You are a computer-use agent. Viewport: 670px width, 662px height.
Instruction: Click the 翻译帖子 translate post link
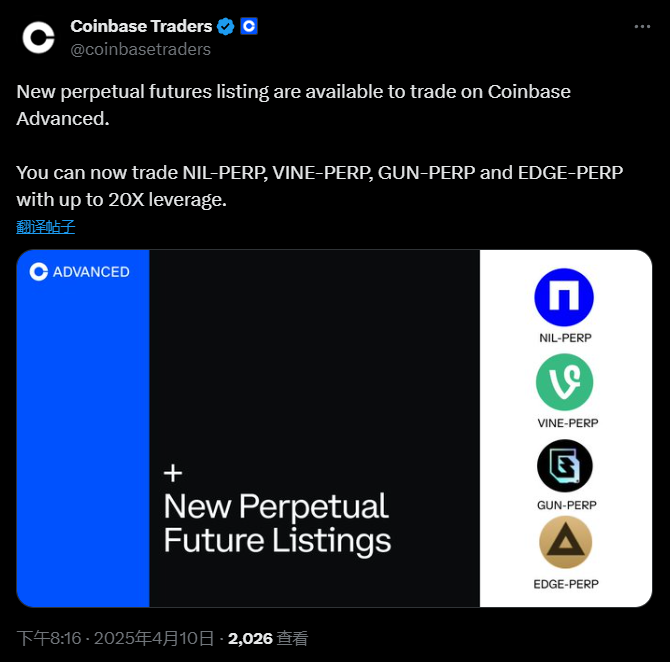coord(46,227)
